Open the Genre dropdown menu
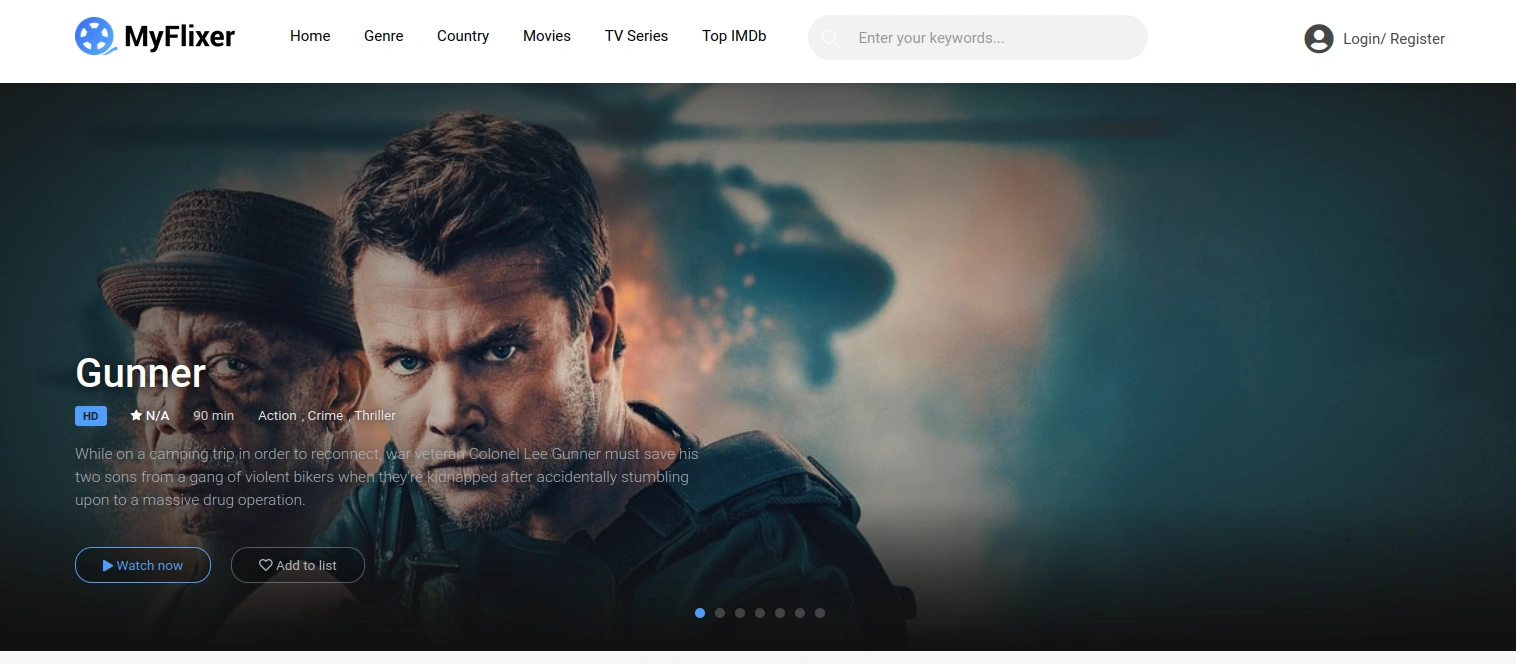Screen dimensions: 1516x664 (x=383, y=36)
